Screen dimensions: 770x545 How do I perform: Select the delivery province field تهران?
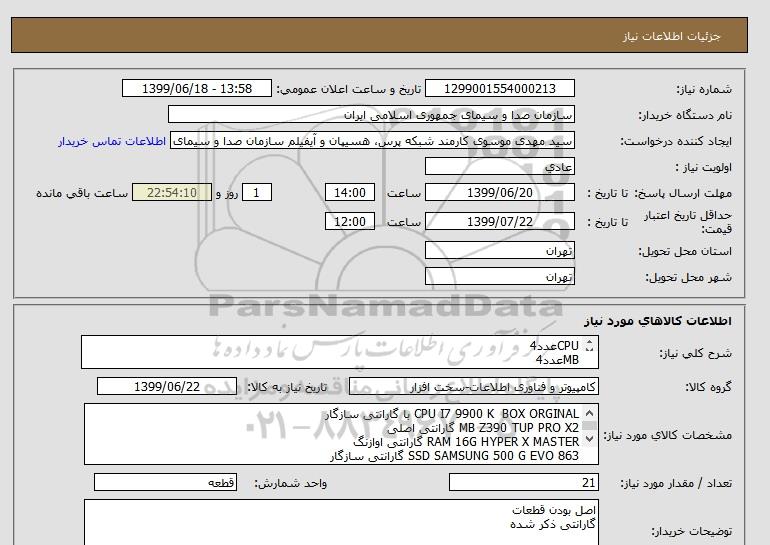click(500, 250)
